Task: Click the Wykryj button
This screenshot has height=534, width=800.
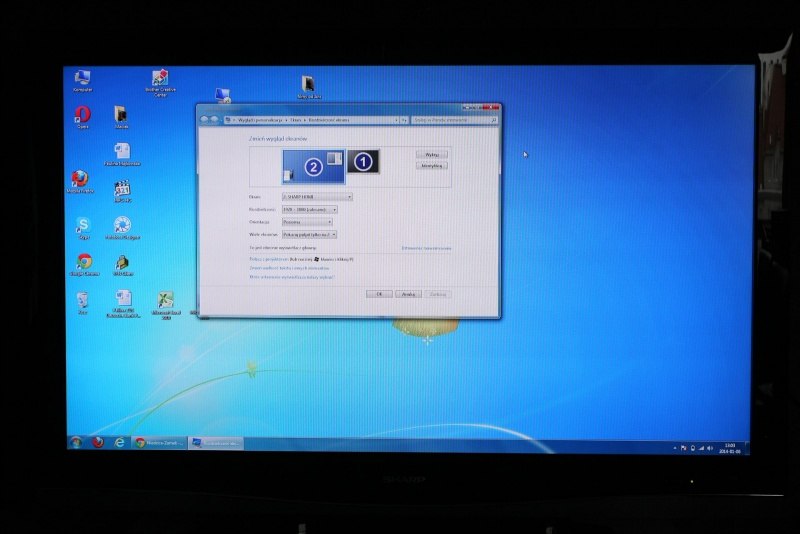Action: (432, 154)
